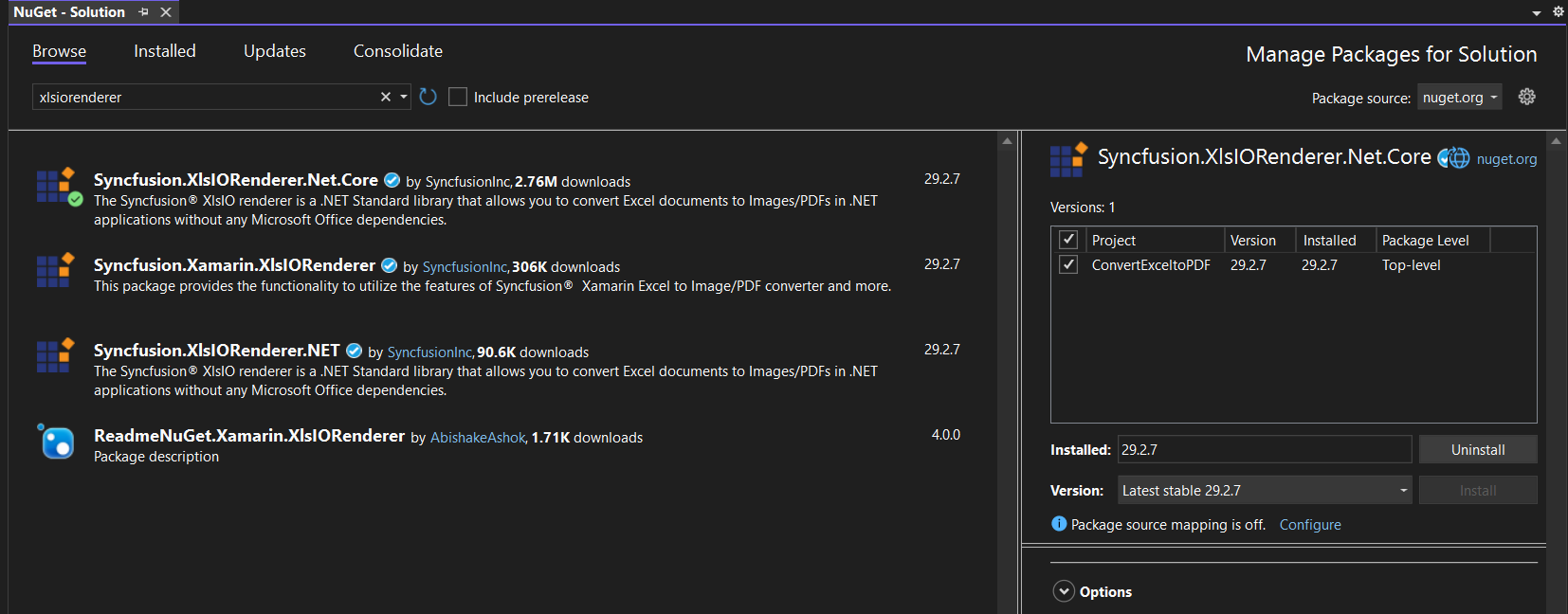Click the Uninstall button
Screen dimensions: 1568x614
pyautogui.click(x=1478, y=449)
